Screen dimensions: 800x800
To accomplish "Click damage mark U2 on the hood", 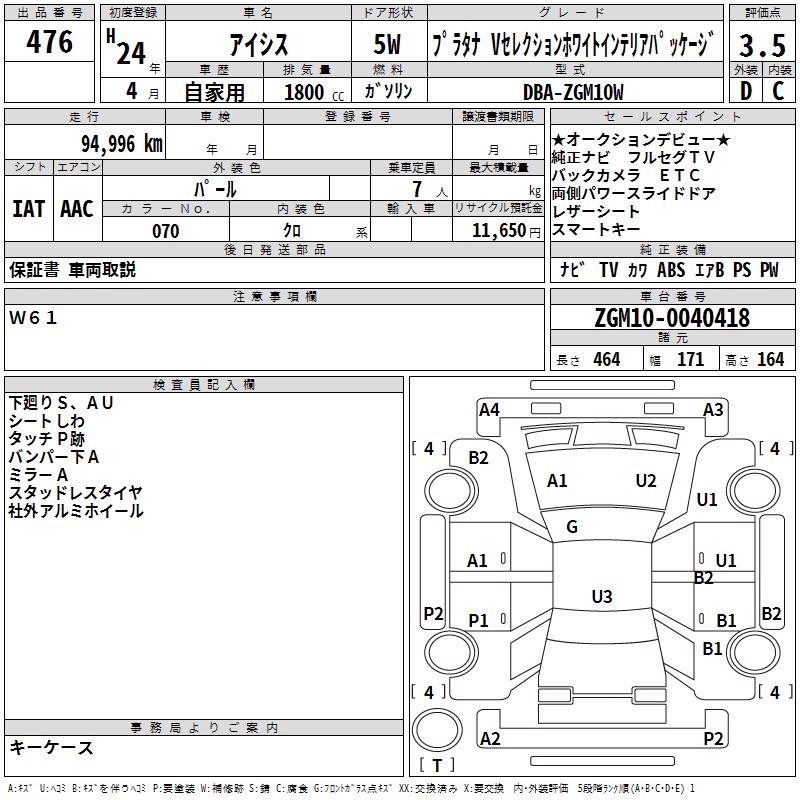I will click(x=646, y=481).
